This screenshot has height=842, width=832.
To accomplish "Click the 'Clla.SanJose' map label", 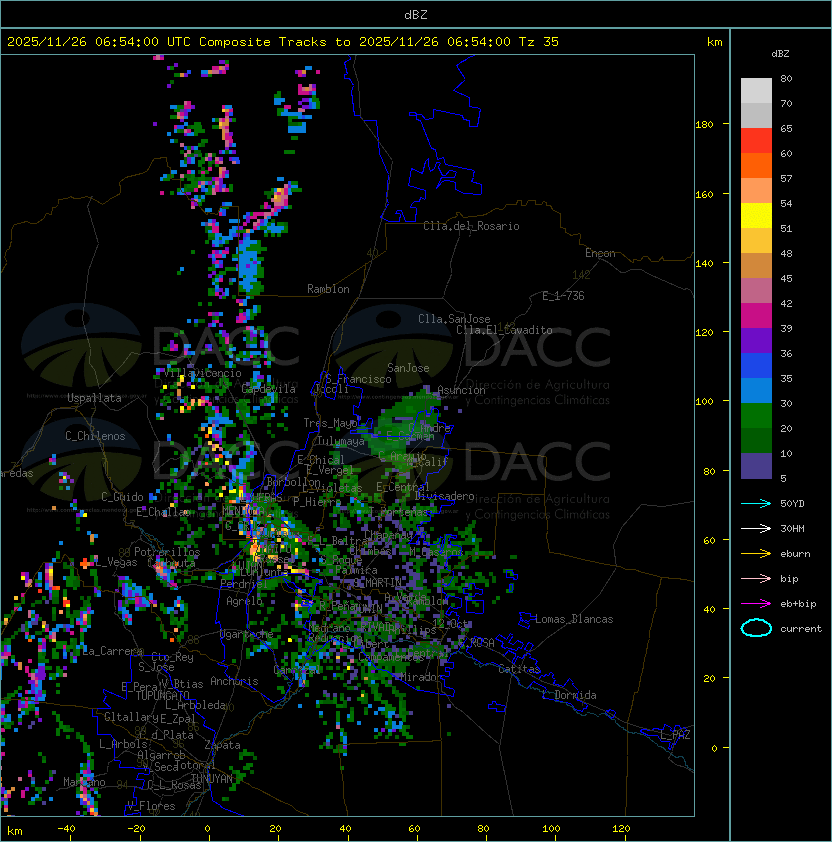I will point(454,319).
